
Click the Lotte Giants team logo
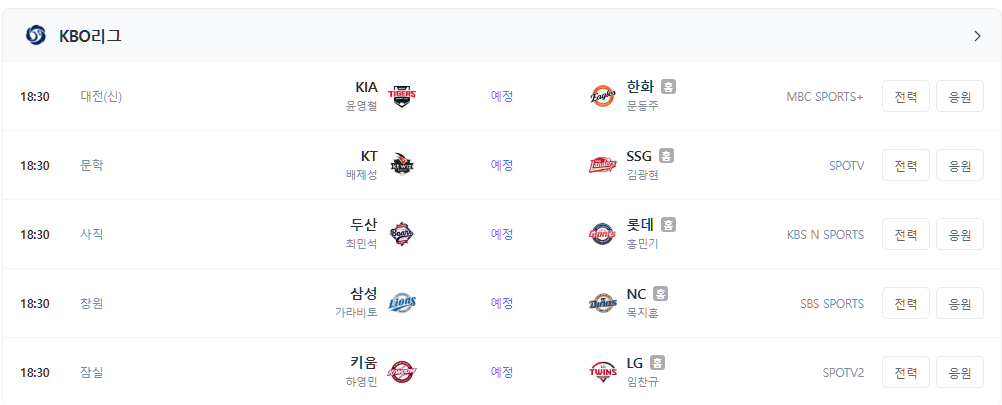603,234
